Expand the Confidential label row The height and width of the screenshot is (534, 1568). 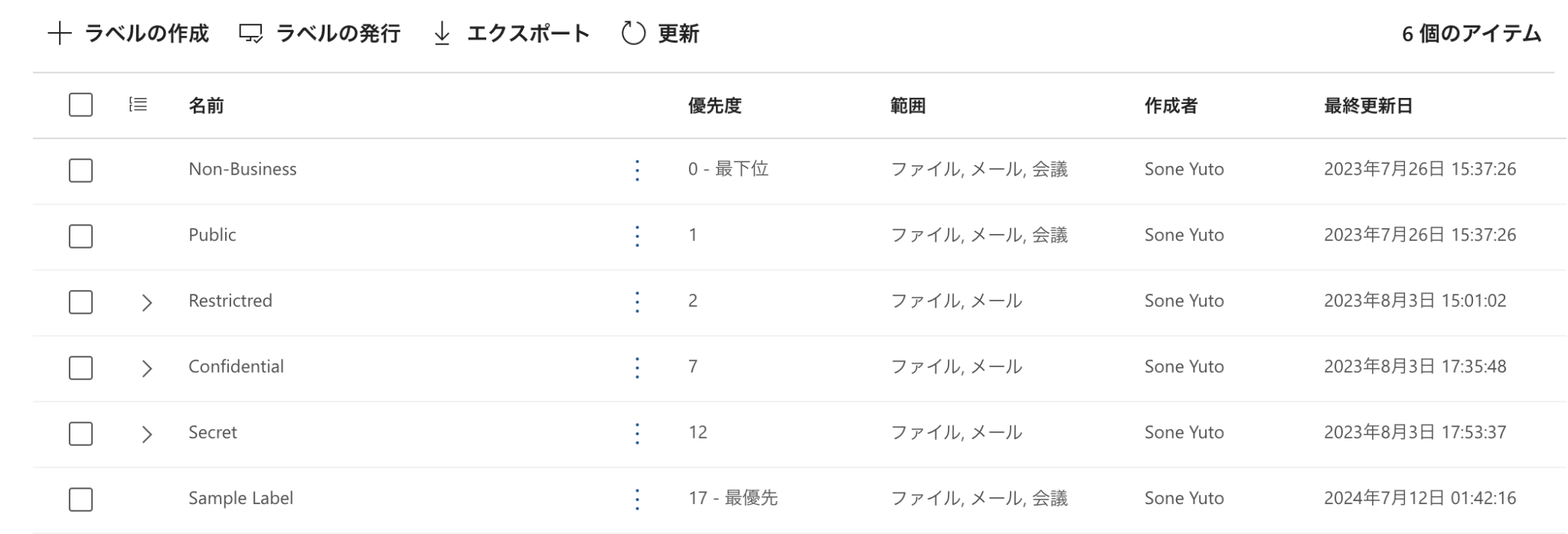[x=147, y=368]
